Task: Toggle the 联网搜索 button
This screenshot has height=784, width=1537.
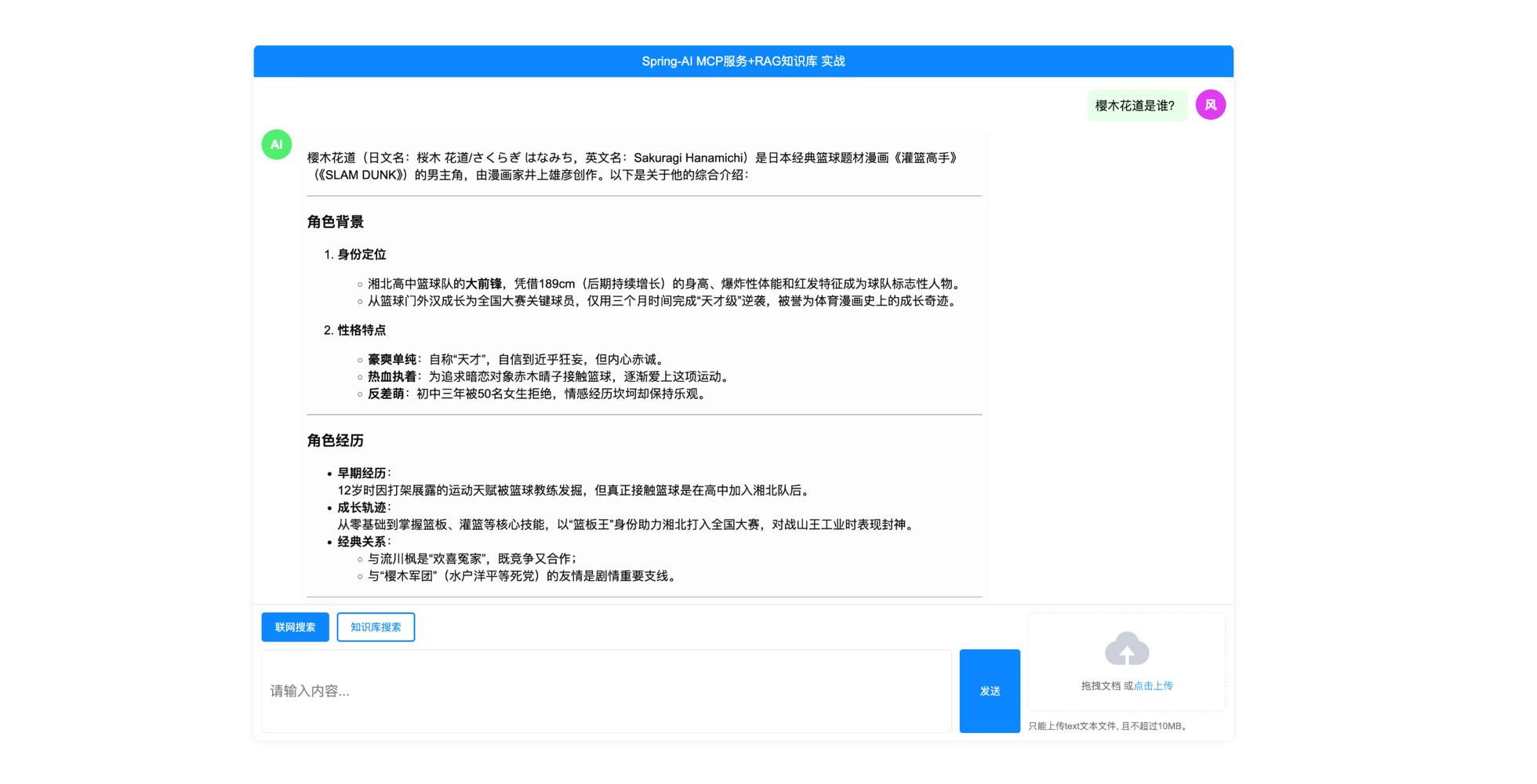Action: (x=295, y=627)
